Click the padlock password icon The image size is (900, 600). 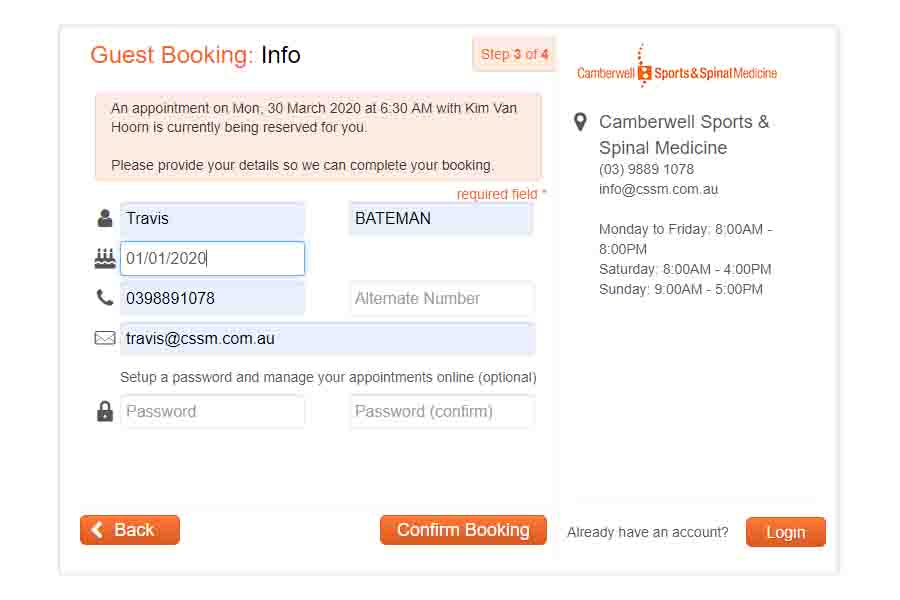[x=105, y=411]
